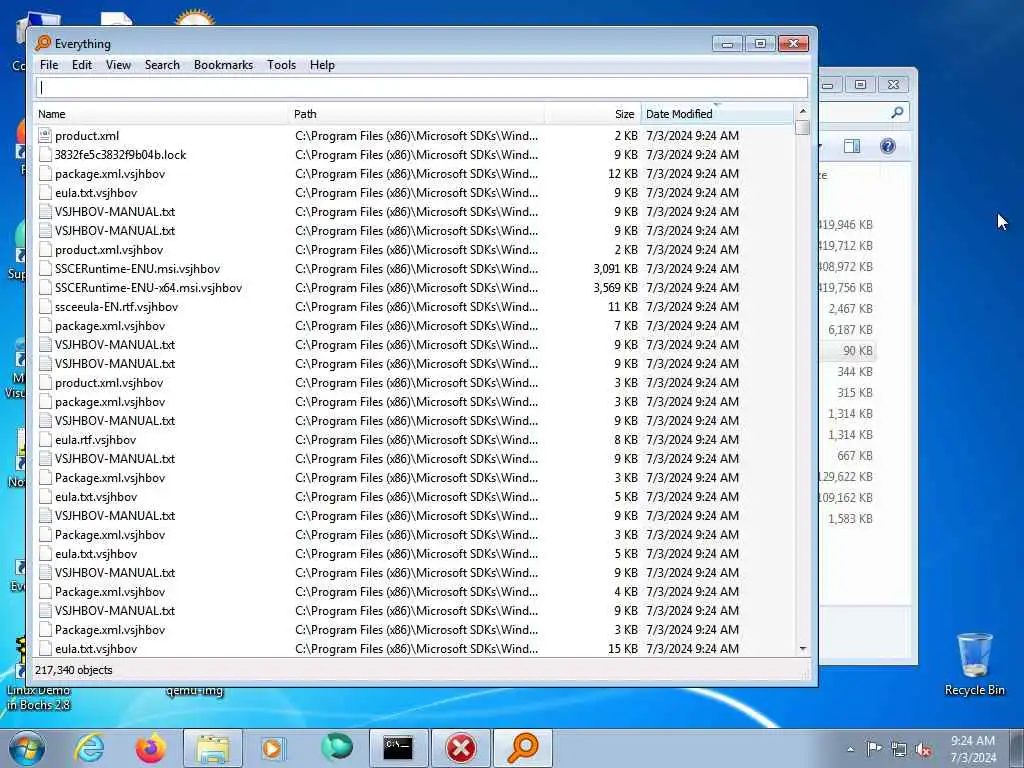Open help icon in background Explorer window
The height and width of the screenshot is (768, 1024).
click(x=888, y=146)
